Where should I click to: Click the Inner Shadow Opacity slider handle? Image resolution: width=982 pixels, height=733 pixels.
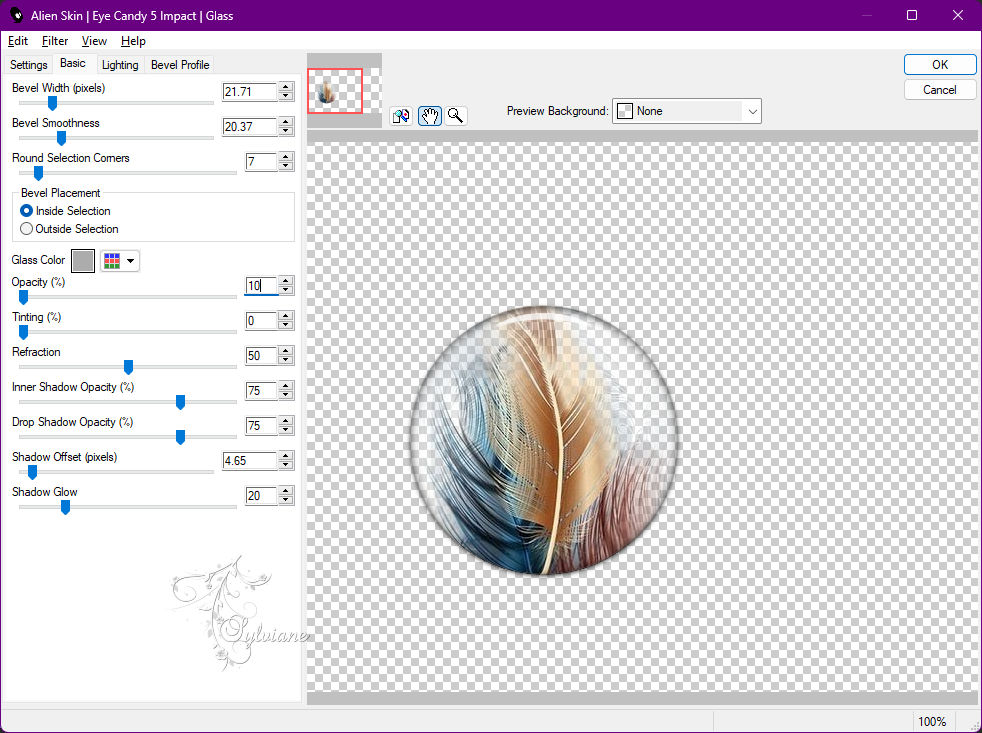[x=180, y=402]
